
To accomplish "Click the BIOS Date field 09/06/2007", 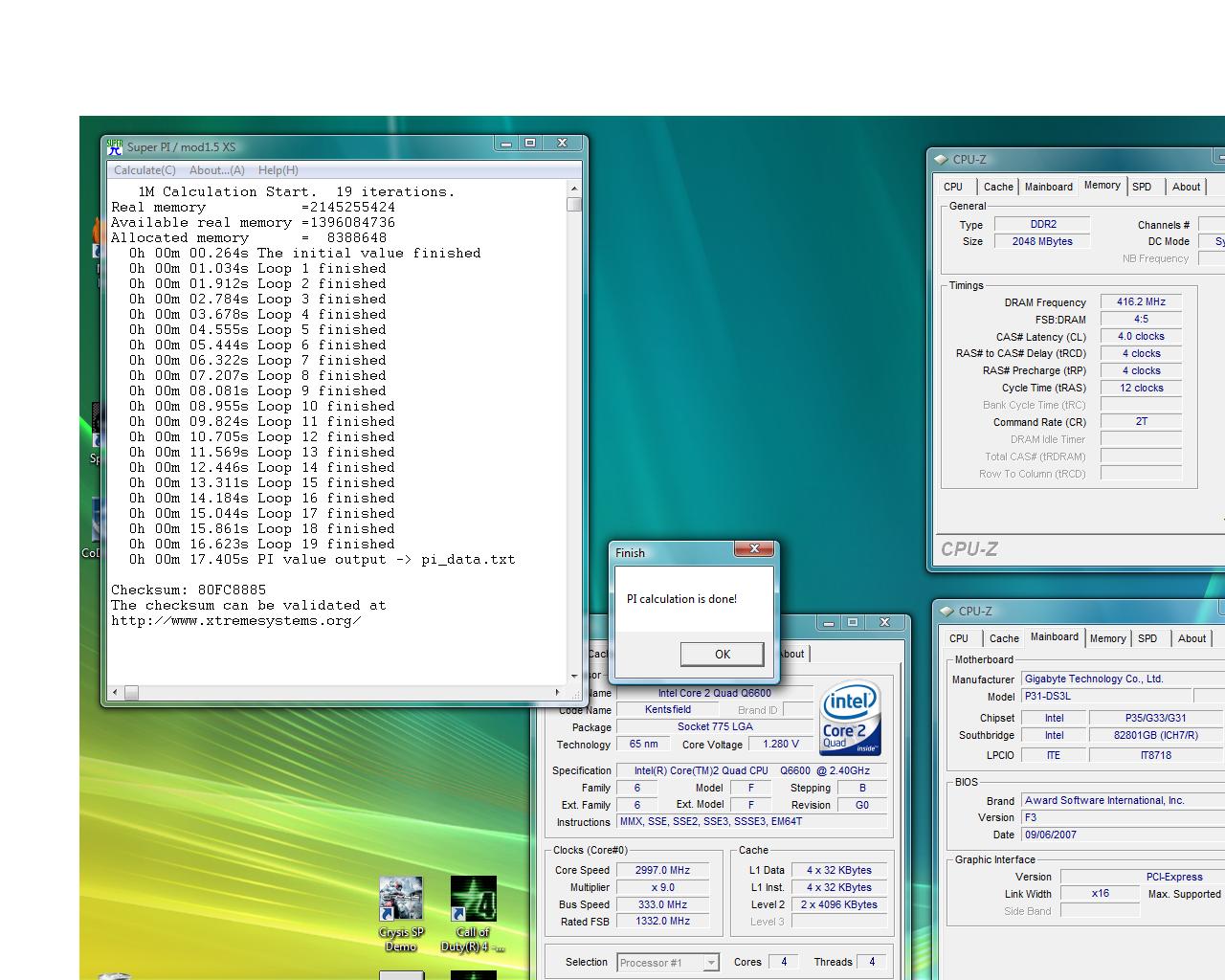I will point(1123,835).
